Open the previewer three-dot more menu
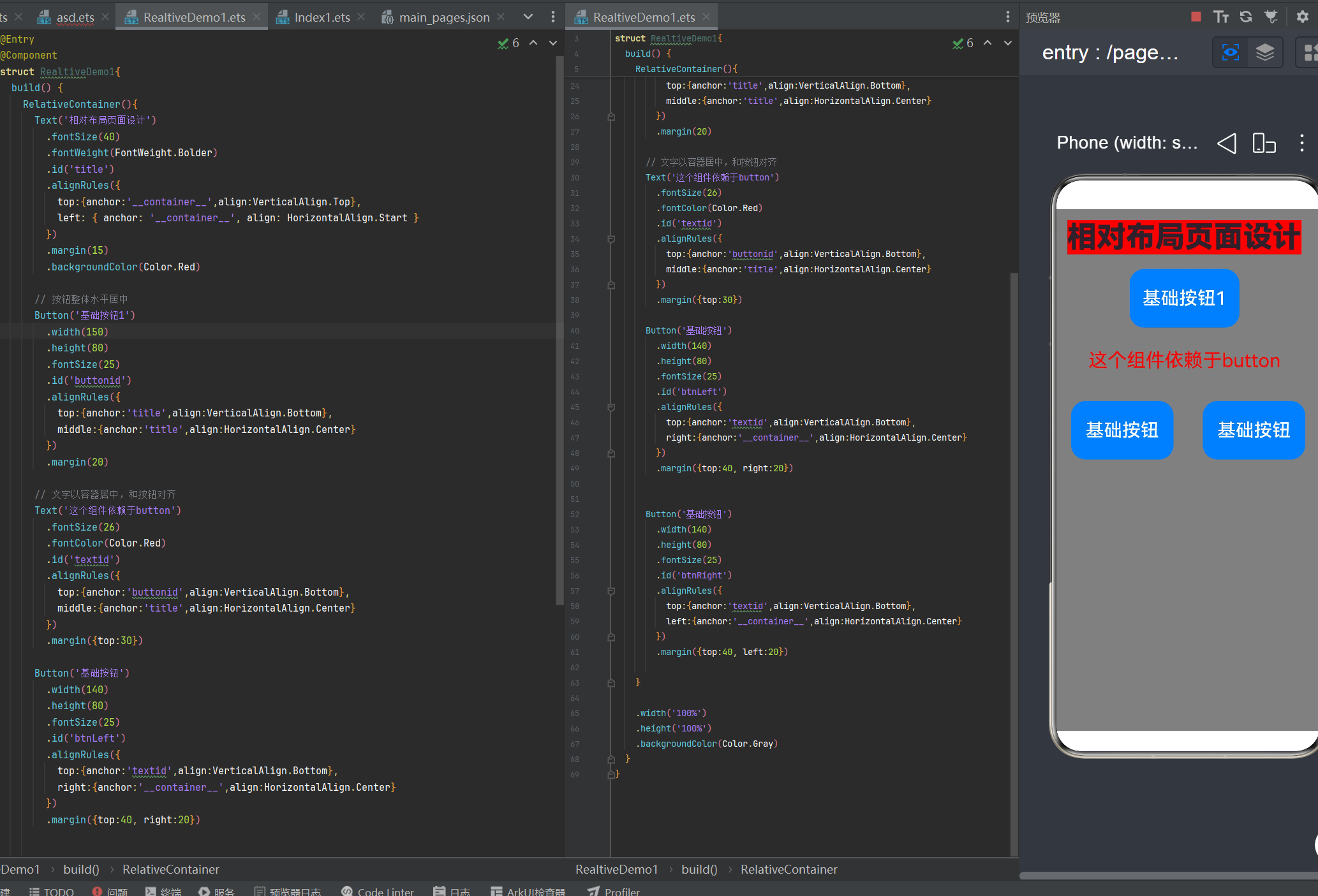Image resolution: width=1318 pixels, height=896 pixels. 1301,143
